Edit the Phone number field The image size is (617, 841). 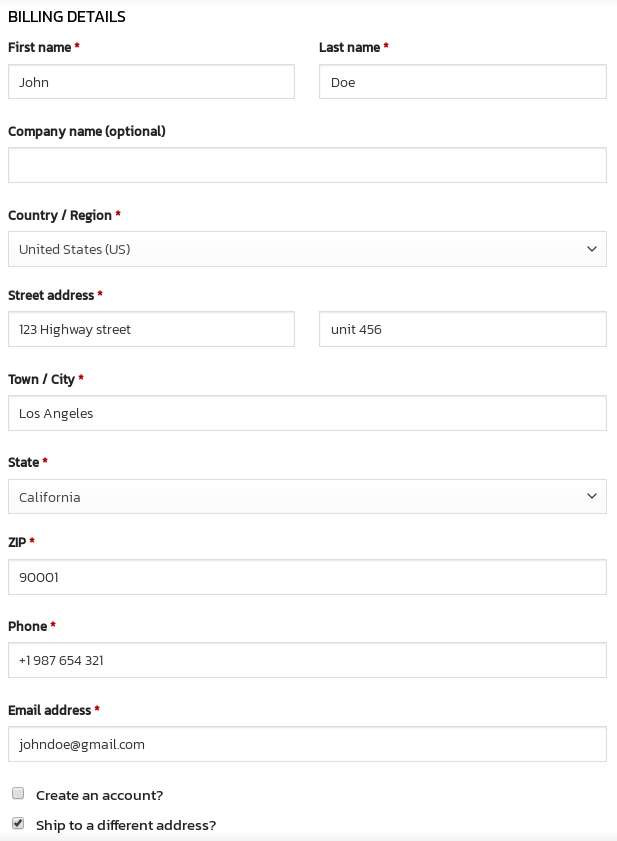[307, 660]
